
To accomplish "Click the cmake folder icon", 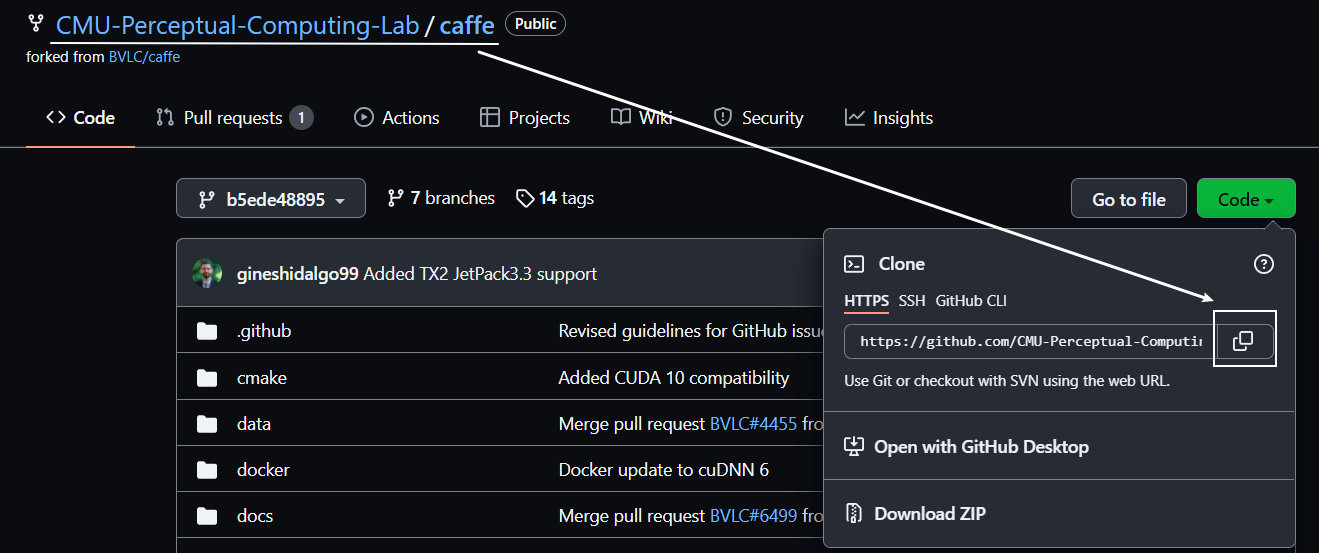I will click(x=207, y=378).
